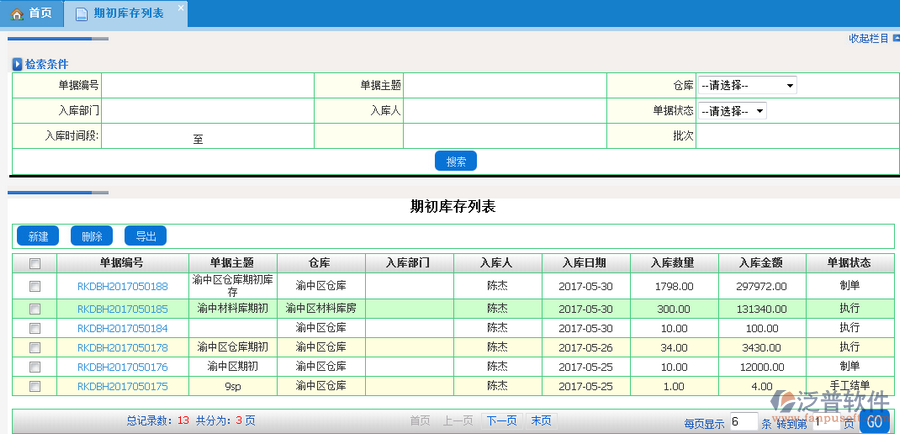This screenshot has width=900, height=434.
Task: Click the 检索条件 arrow icon
Action: point(17,64)
